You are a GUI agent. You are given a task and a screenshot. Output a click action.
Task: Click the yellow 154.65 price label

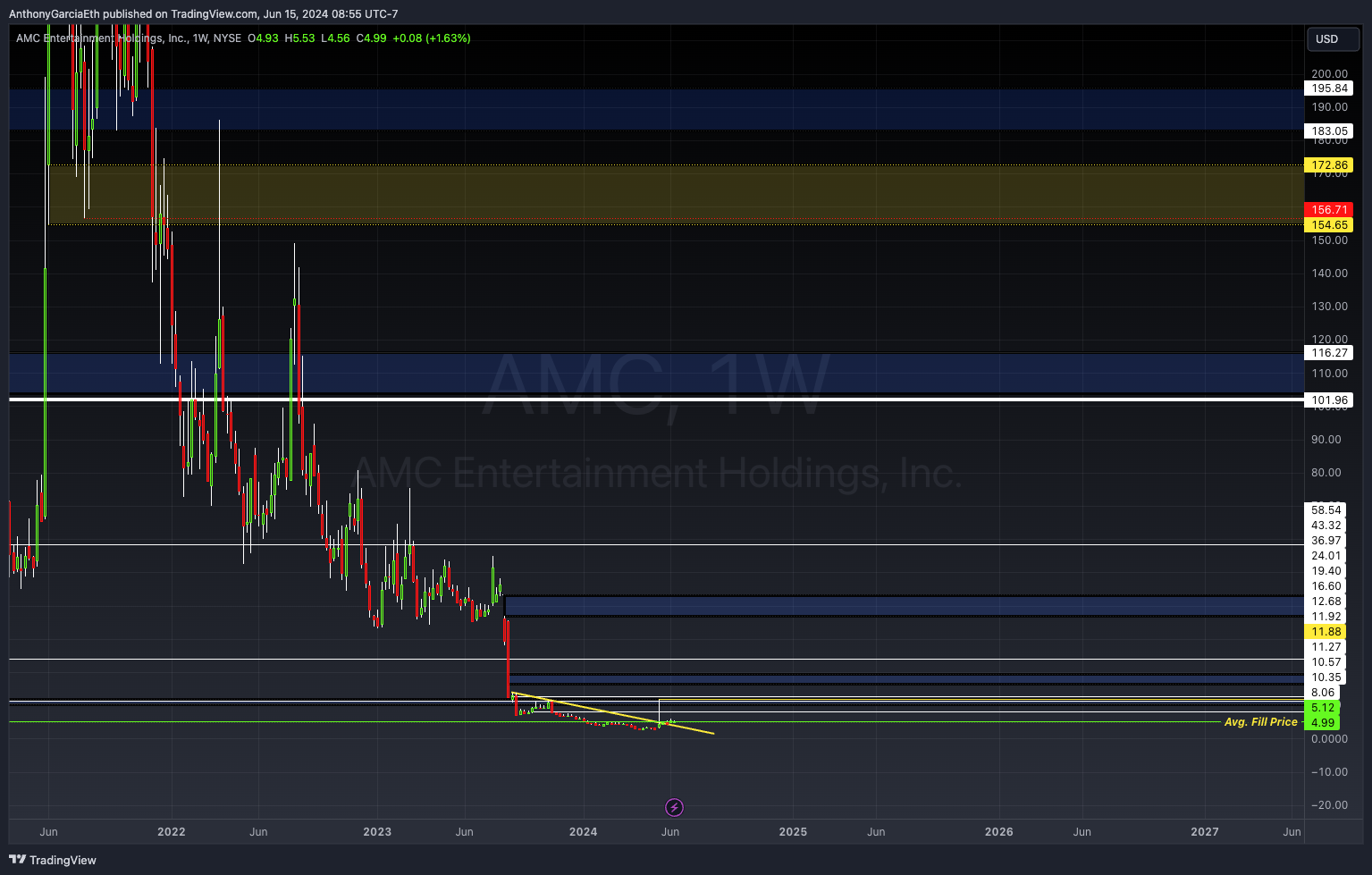pos(1330,225)
